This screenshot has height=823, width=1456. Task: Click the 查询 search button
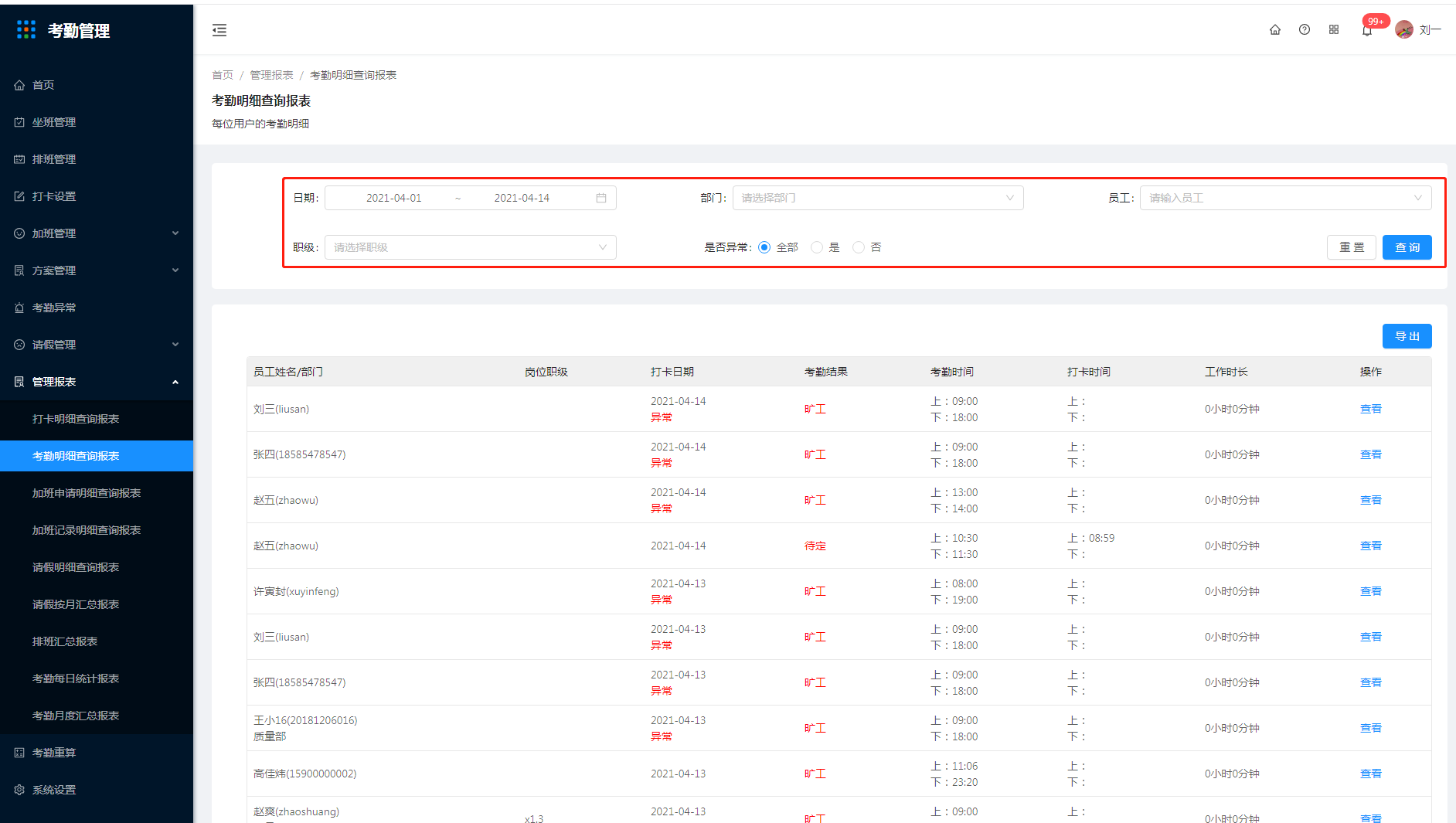[x=1407, y=247]
